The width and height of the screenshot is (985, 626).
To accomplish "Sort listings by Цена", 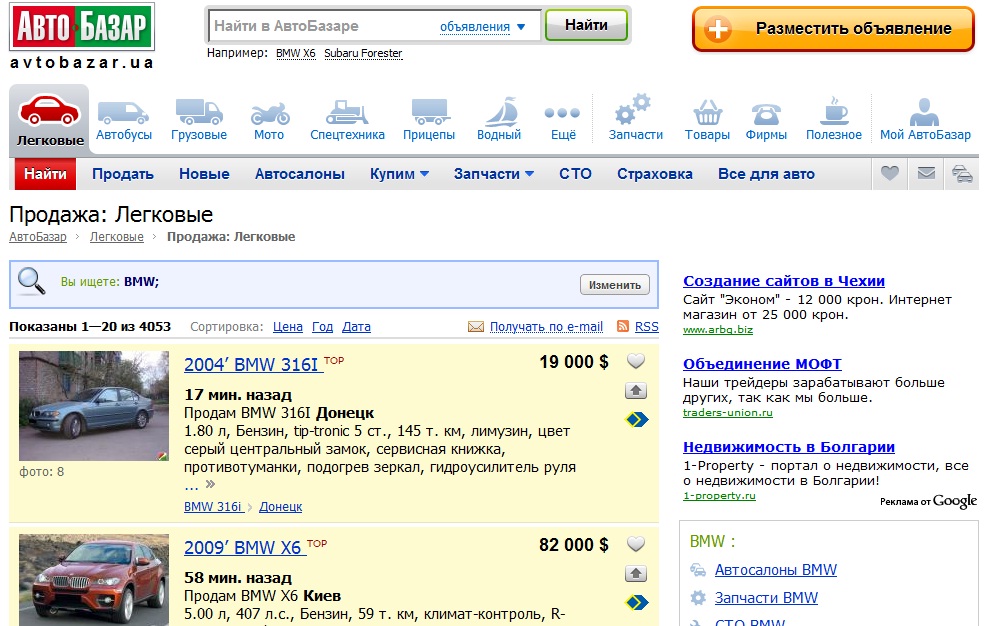I will point(288,326).
